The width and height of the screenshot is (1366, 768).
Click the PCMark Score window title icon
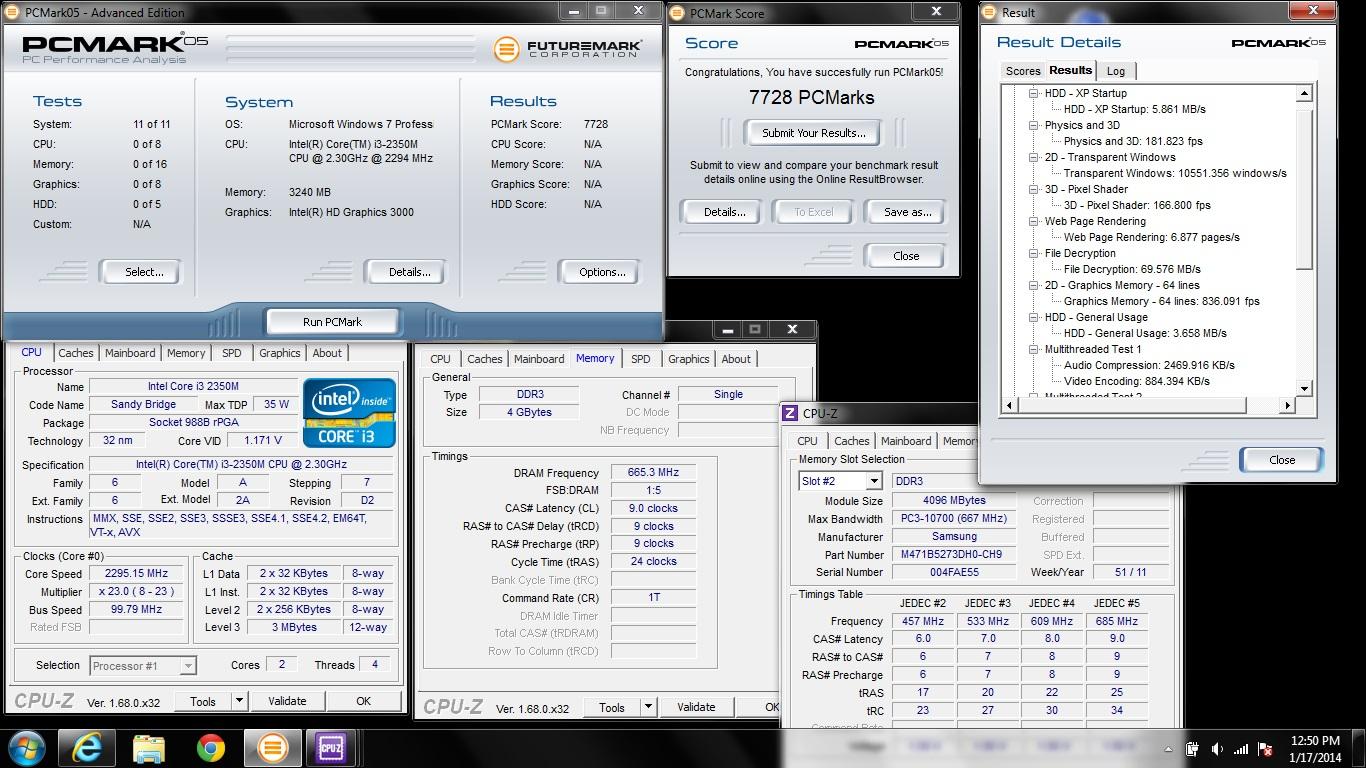click(676, 13)
